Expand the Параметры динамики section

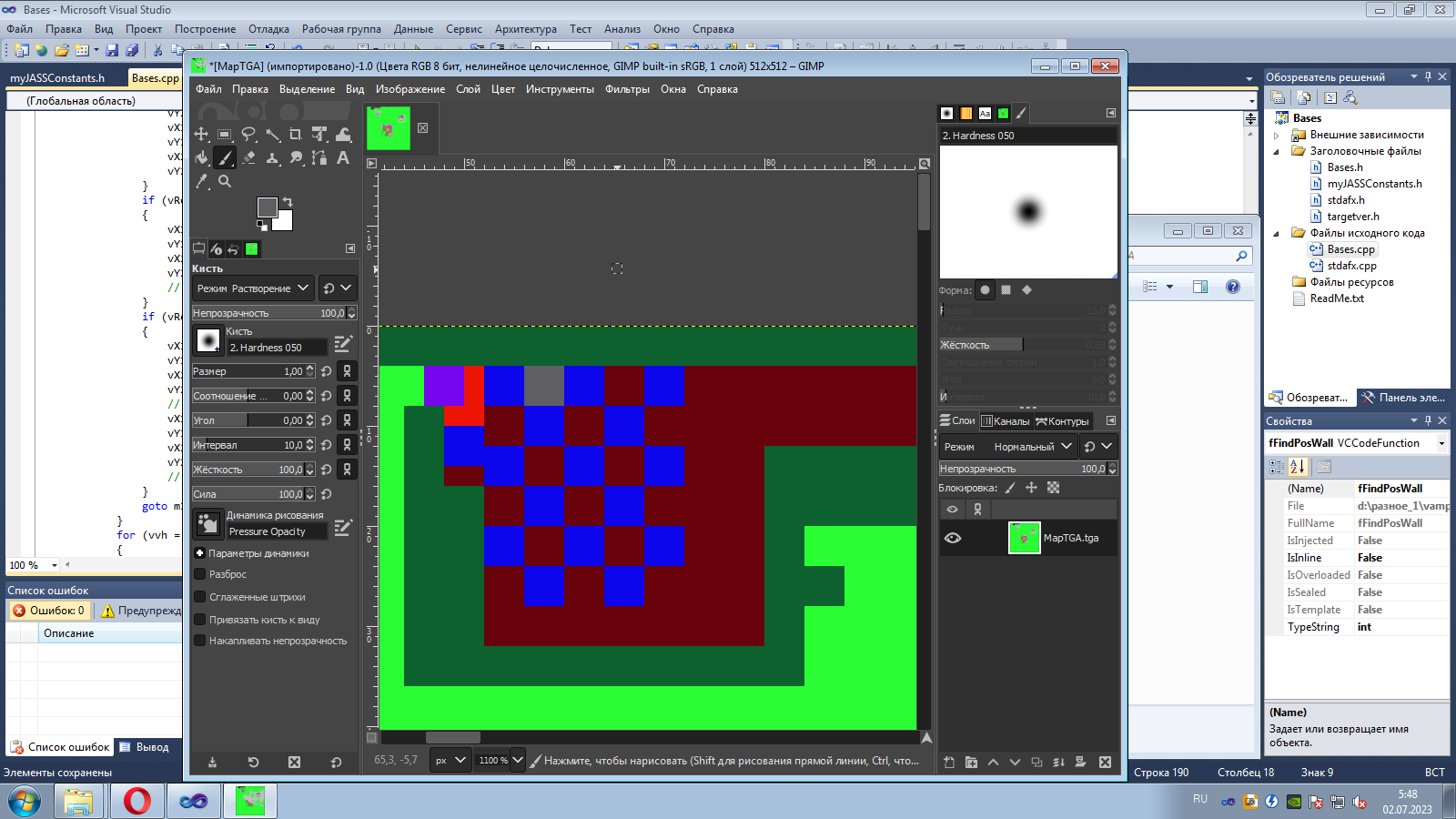tap(200, 553)
